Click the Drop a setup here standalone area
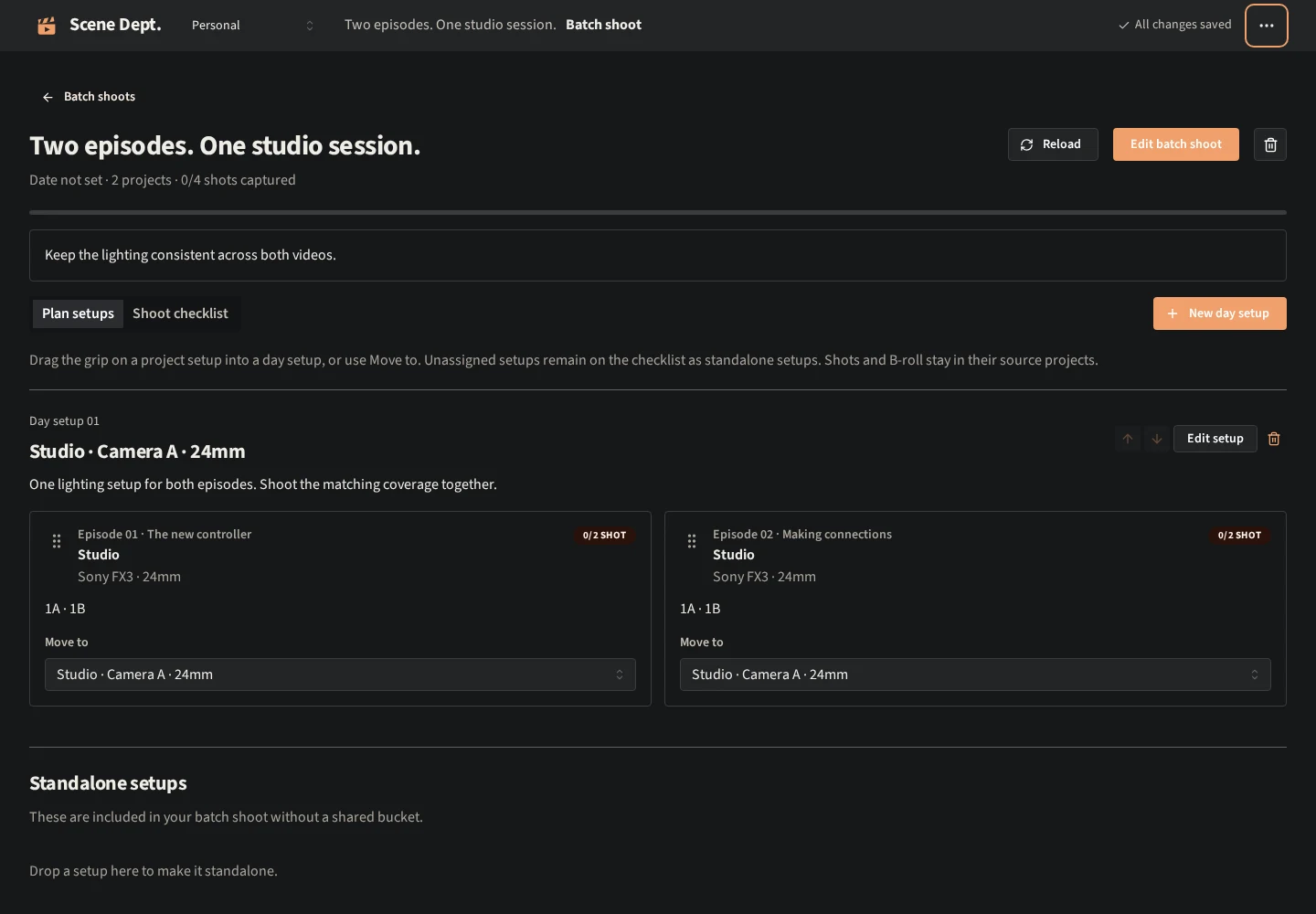This screenshot has width=1316, height=914. [x=658, y=871]
